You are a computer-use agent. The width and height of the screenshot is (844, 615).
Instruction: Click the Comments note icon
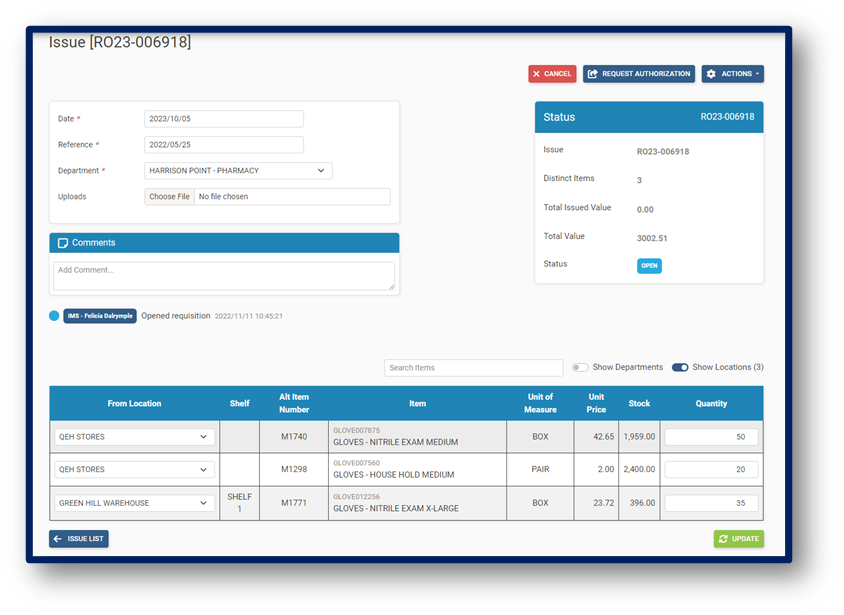[x=63, y=243]
